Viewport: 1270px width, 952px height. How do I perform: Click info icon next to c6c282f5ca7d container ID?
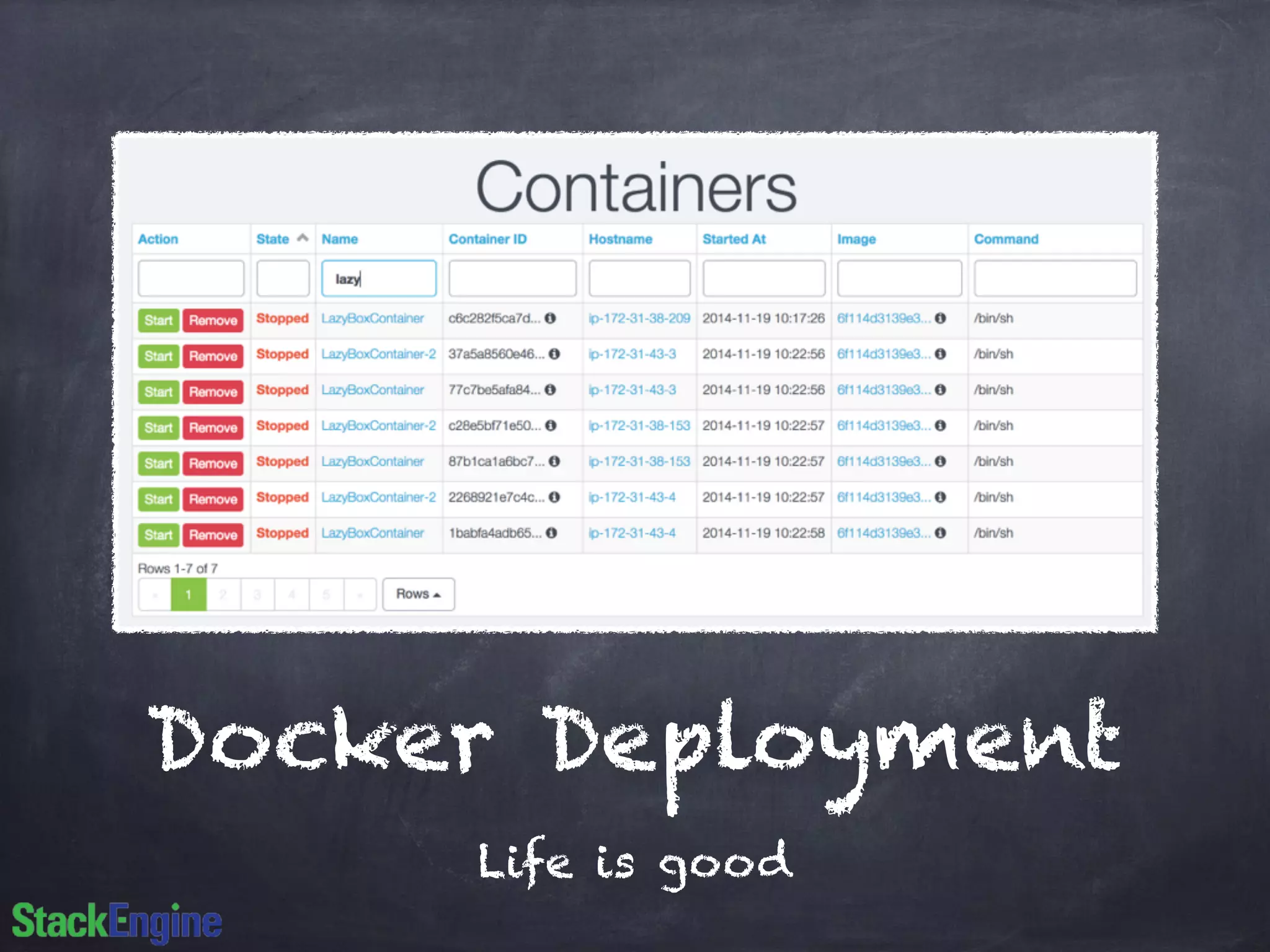point(550,319)
